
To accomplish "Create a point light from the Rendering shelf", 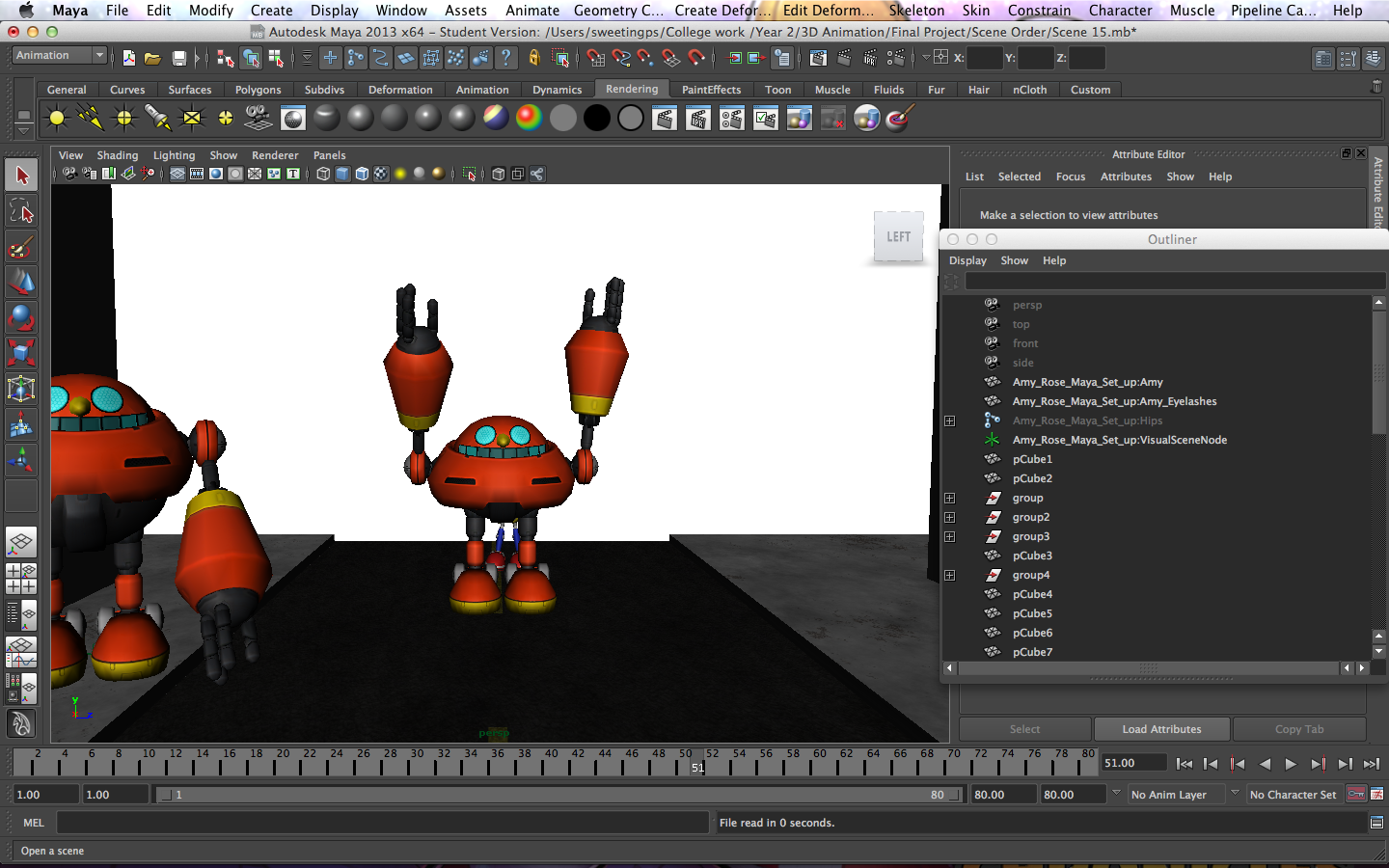I will (x=123, y=117).
